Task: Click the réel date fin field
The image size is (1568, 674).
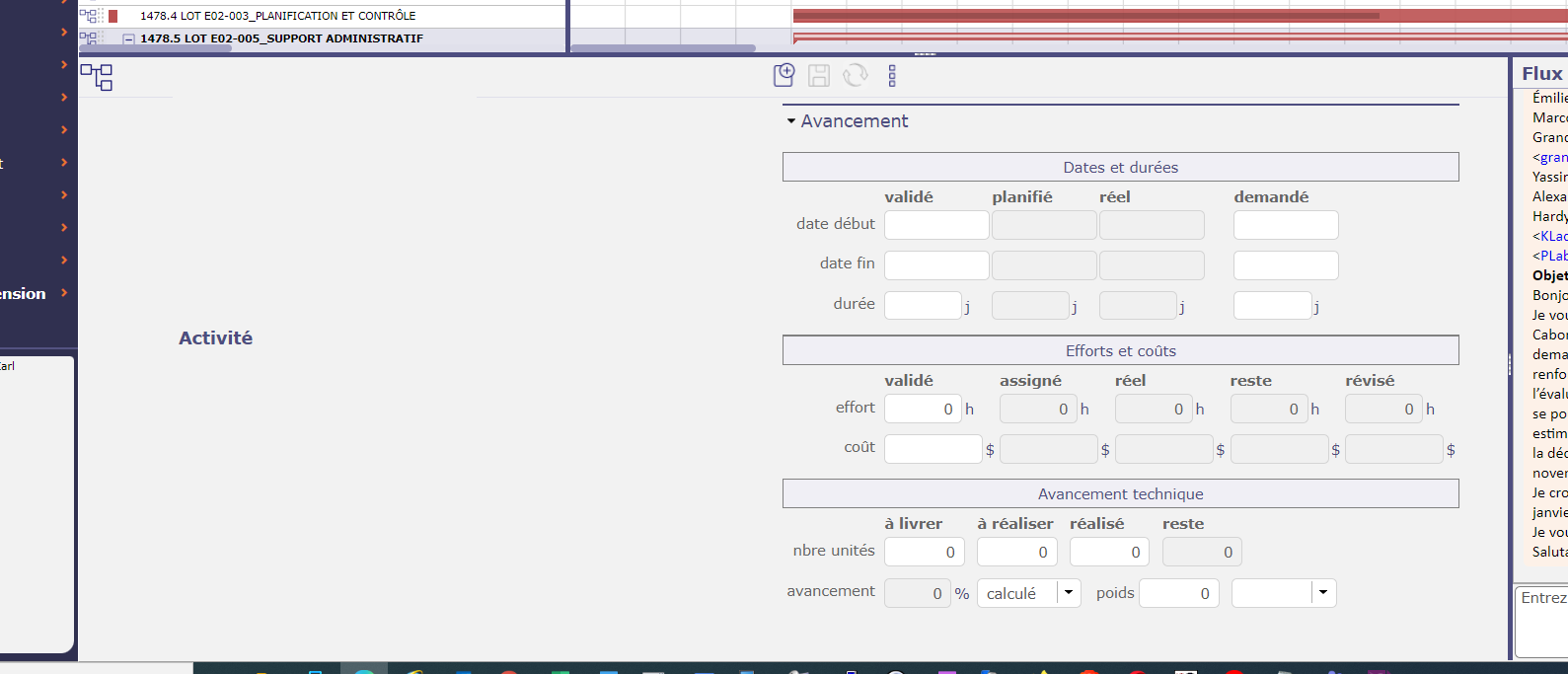Action: tap(1152, 265)
